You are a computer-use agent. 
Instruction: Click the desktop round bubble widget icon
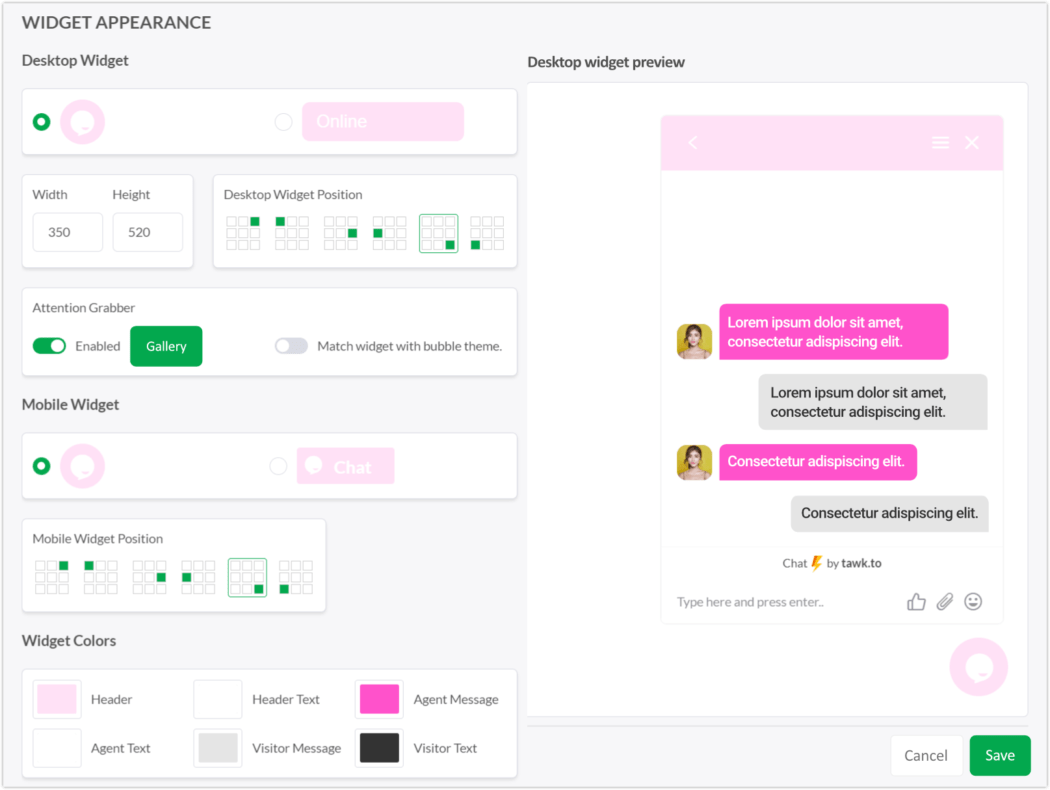(x=82, y=122)
